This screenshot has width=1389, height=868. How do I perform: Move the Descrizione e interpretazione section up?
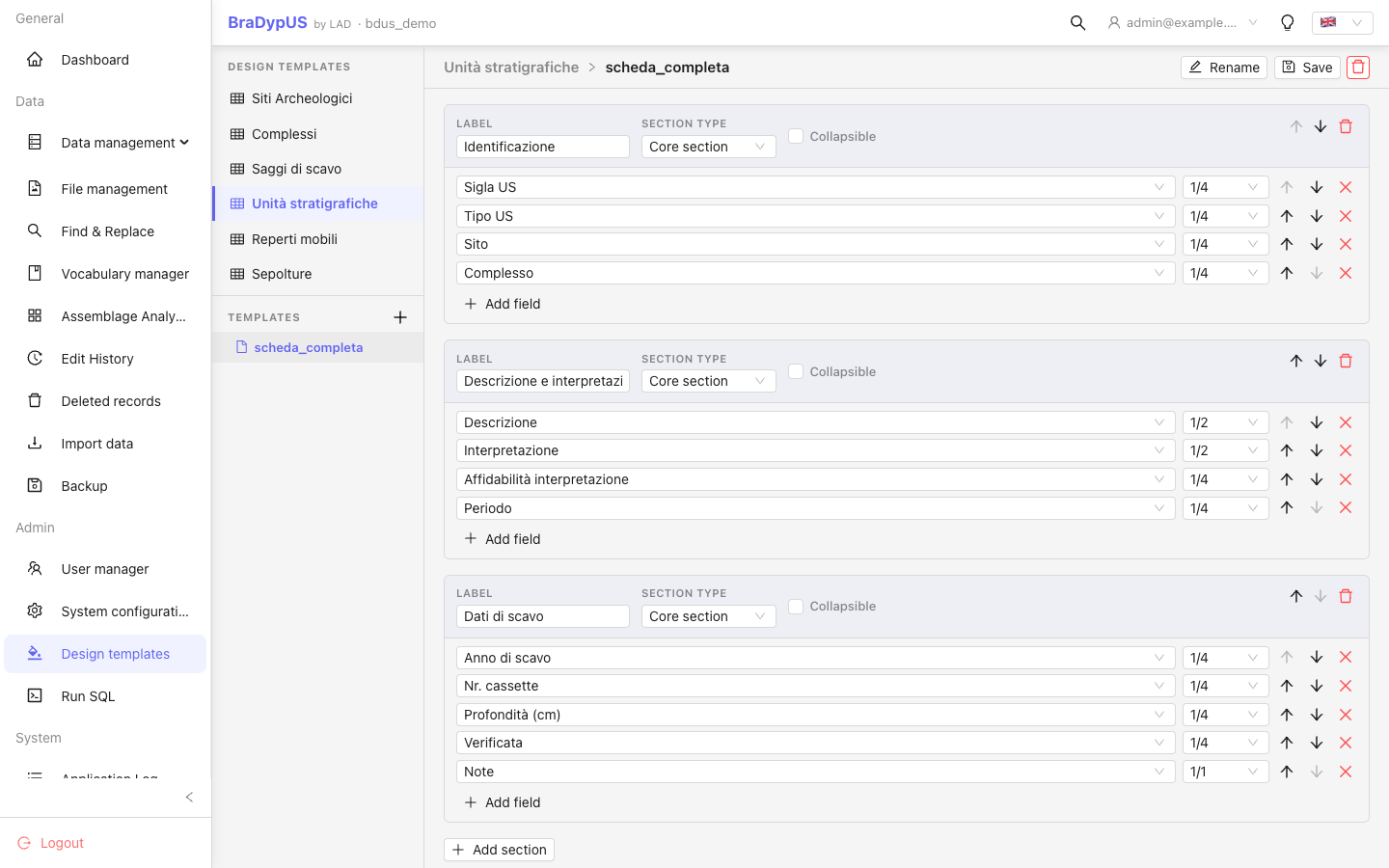1296,361
